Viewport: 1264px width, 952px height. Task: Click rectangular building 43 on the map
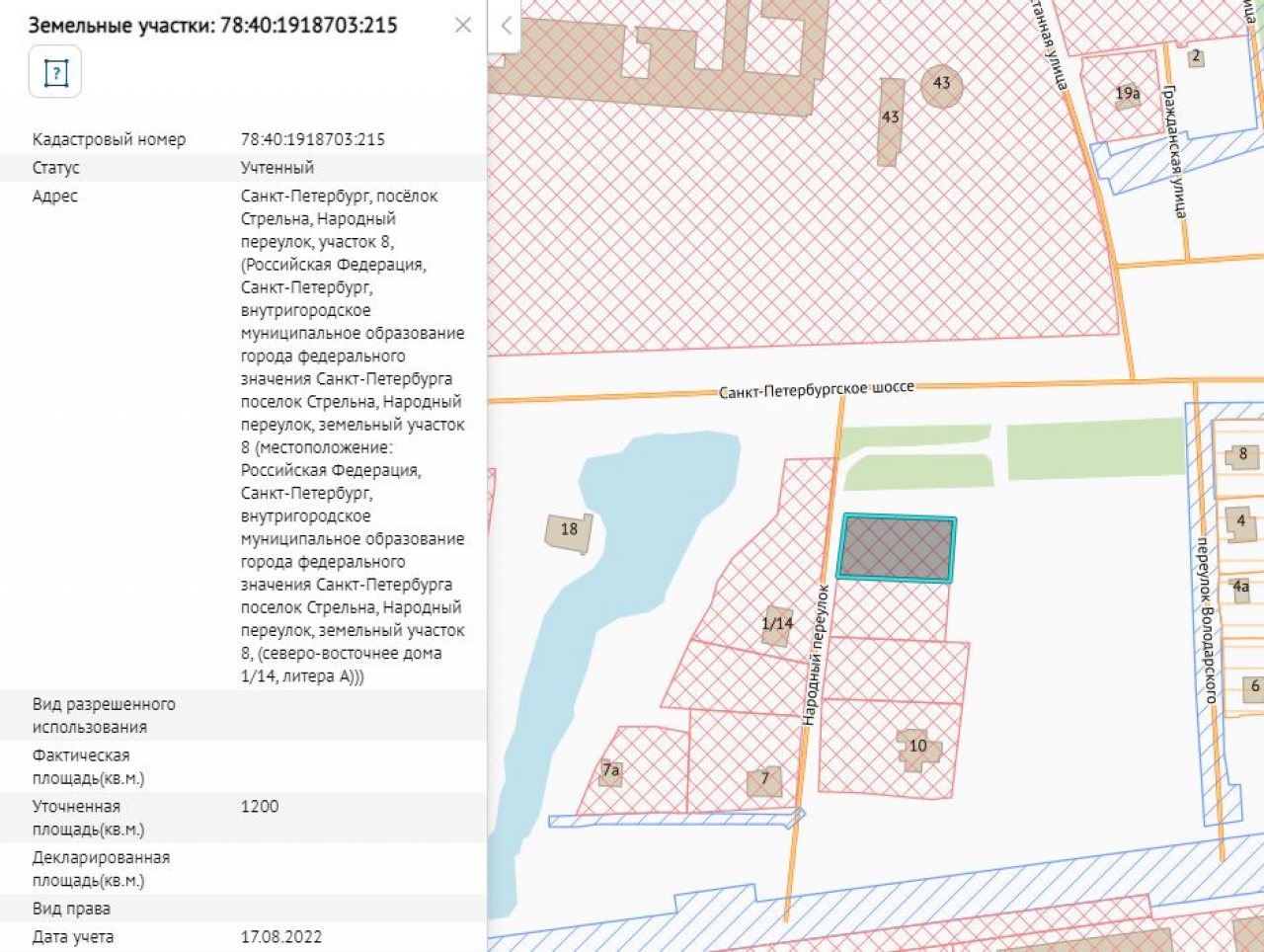coord(891,121)
